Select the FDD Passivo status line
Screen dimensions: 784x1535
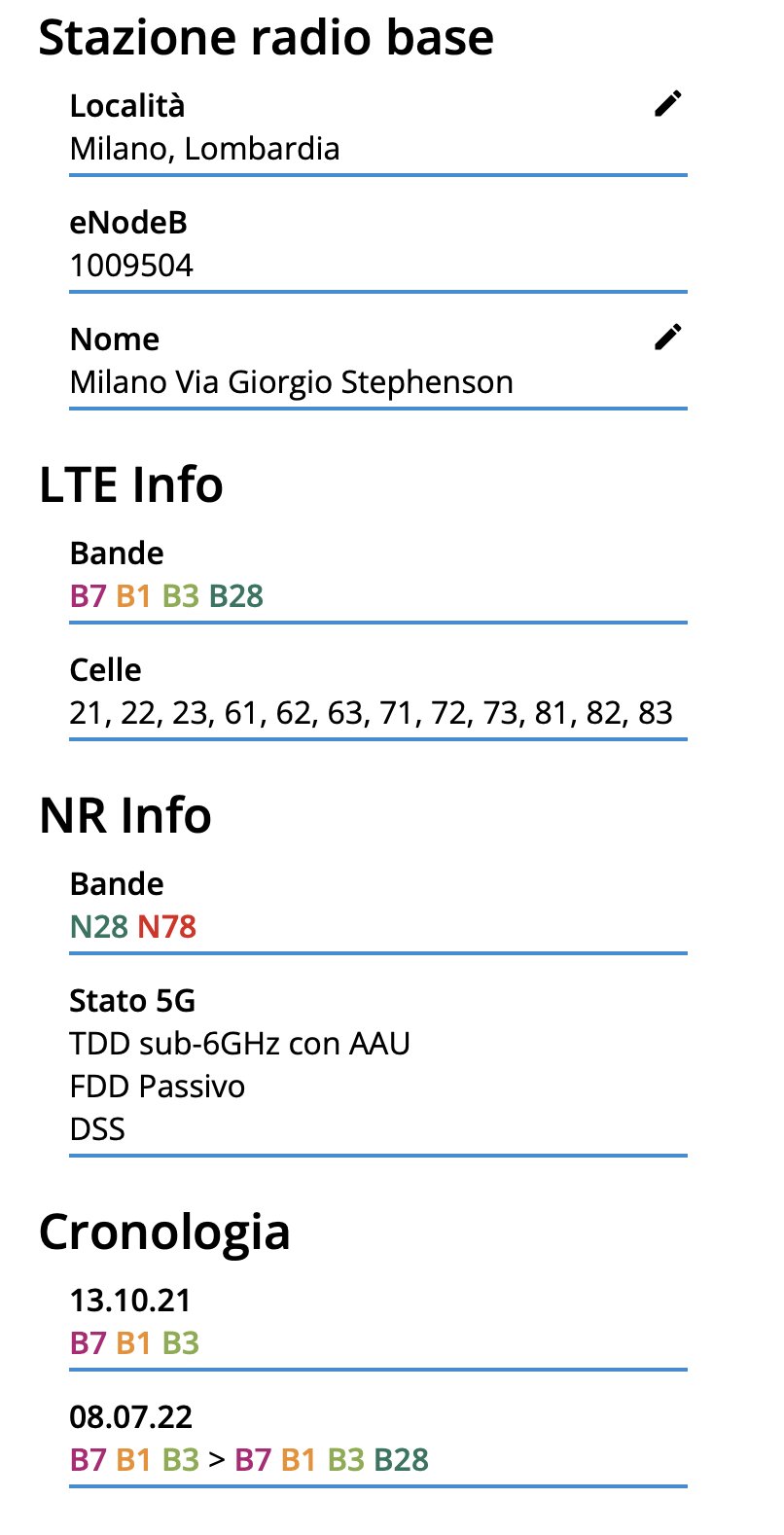[157, 1087]
